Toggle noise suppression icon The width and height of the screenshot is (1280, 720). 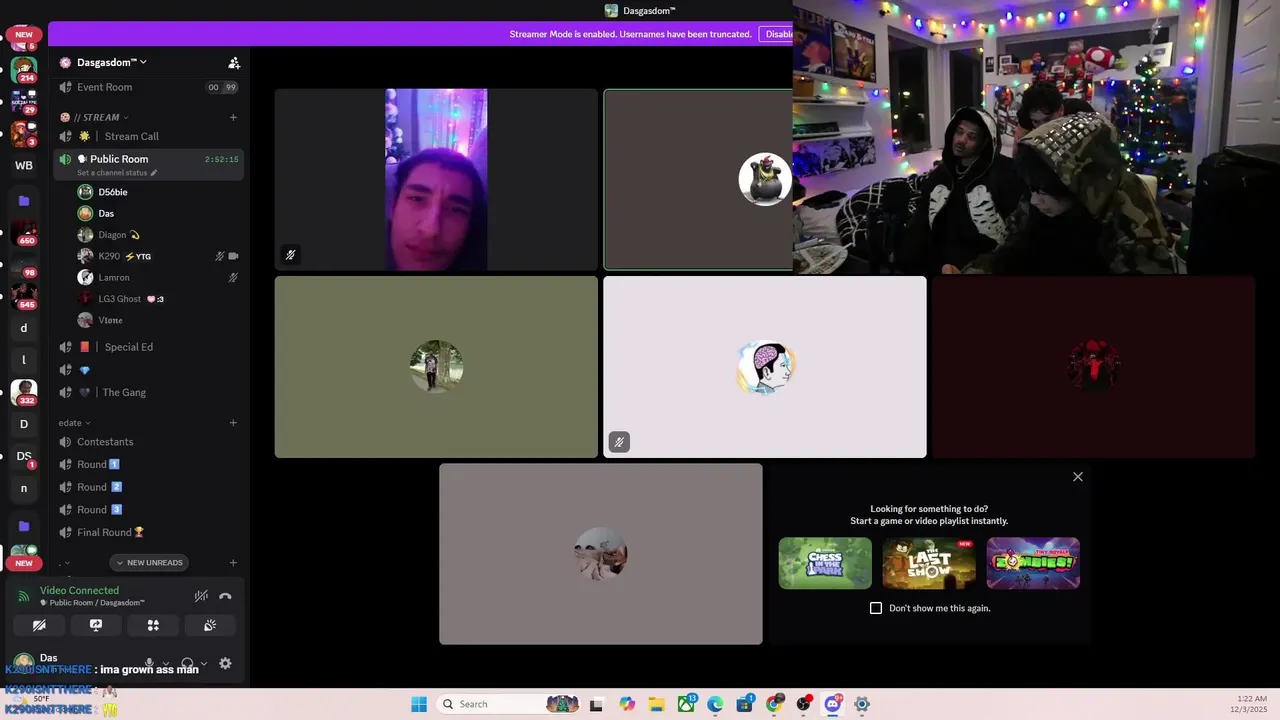click(201, 596)
